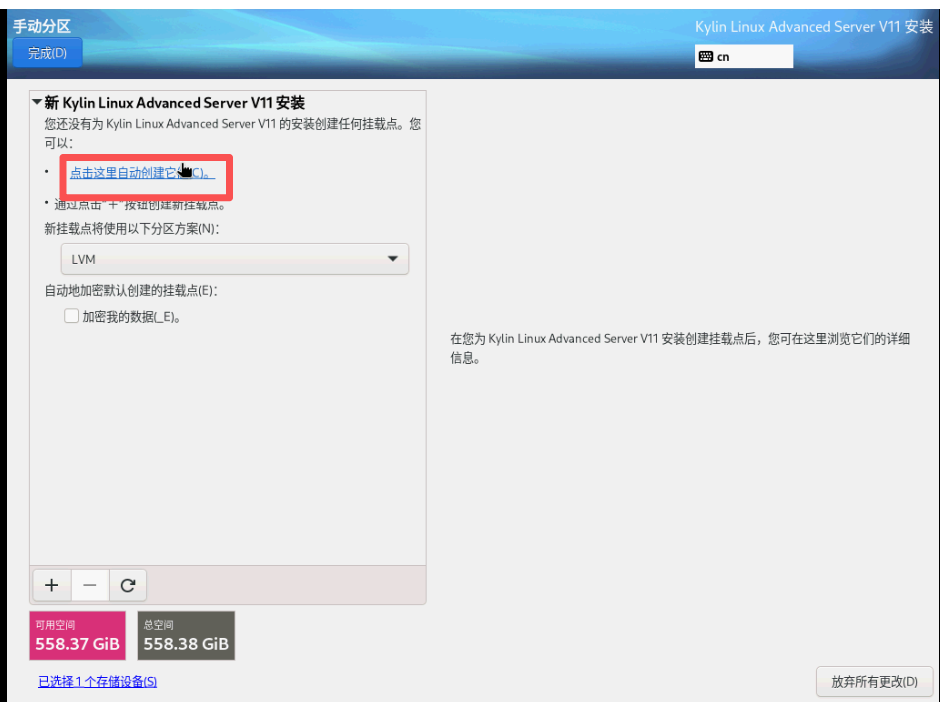Screen dimensions: 940x702
Task: Click the reload storage configuration icon
Action: coord(127,585)
